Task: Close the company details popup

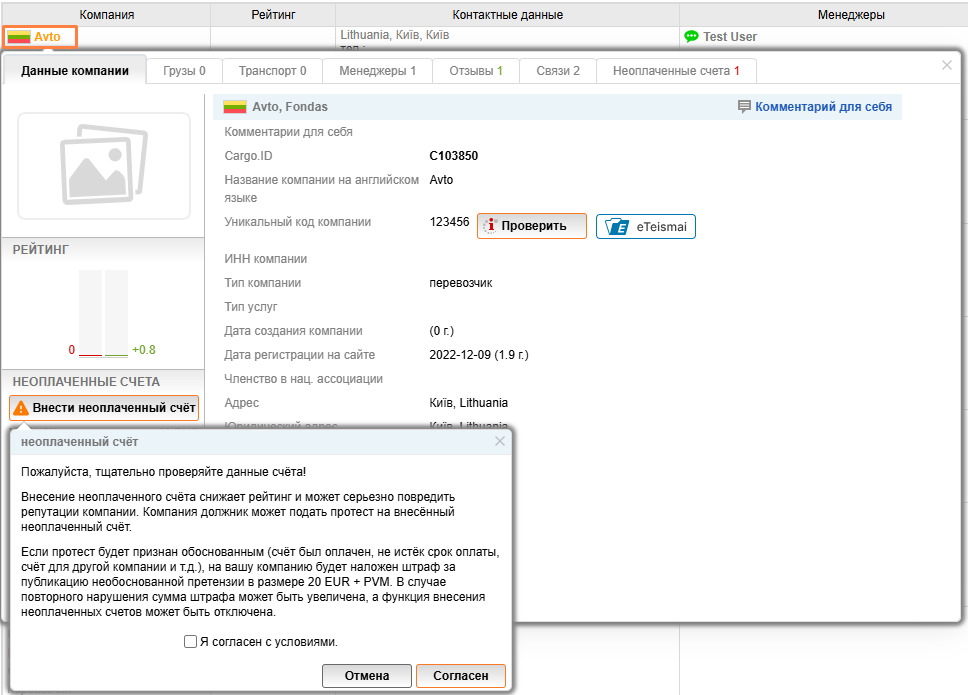Action: pyautogui.click(x=947, y=65)
